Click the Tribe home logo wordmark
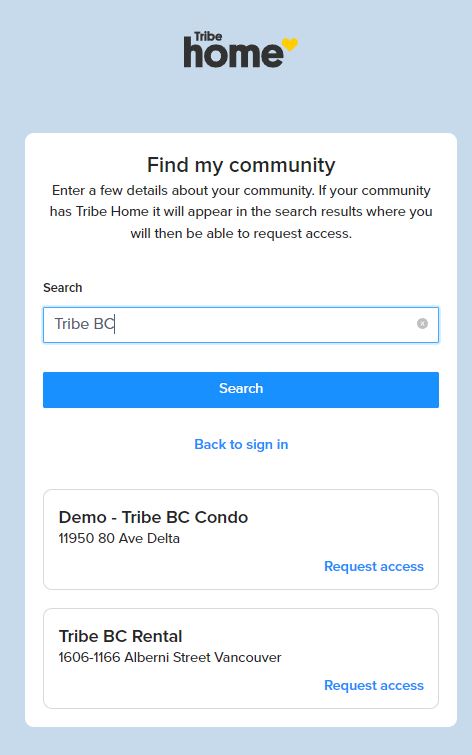This screenshot has height=755, width=472. click(240, 49)
